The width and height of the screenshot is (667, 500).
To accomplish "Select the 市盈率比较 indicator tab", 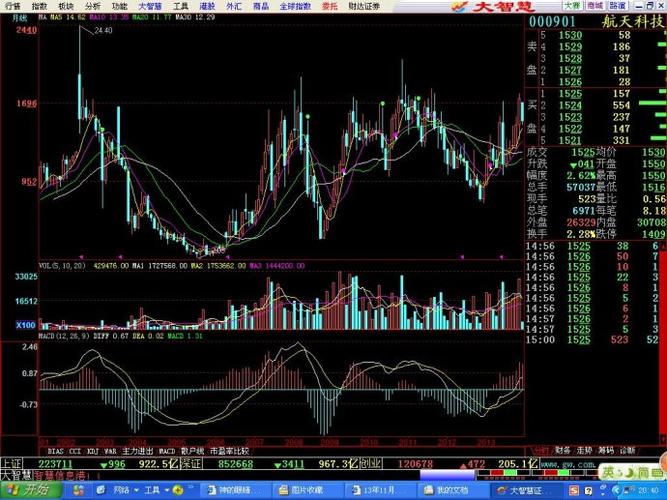I will click(229, 451).
